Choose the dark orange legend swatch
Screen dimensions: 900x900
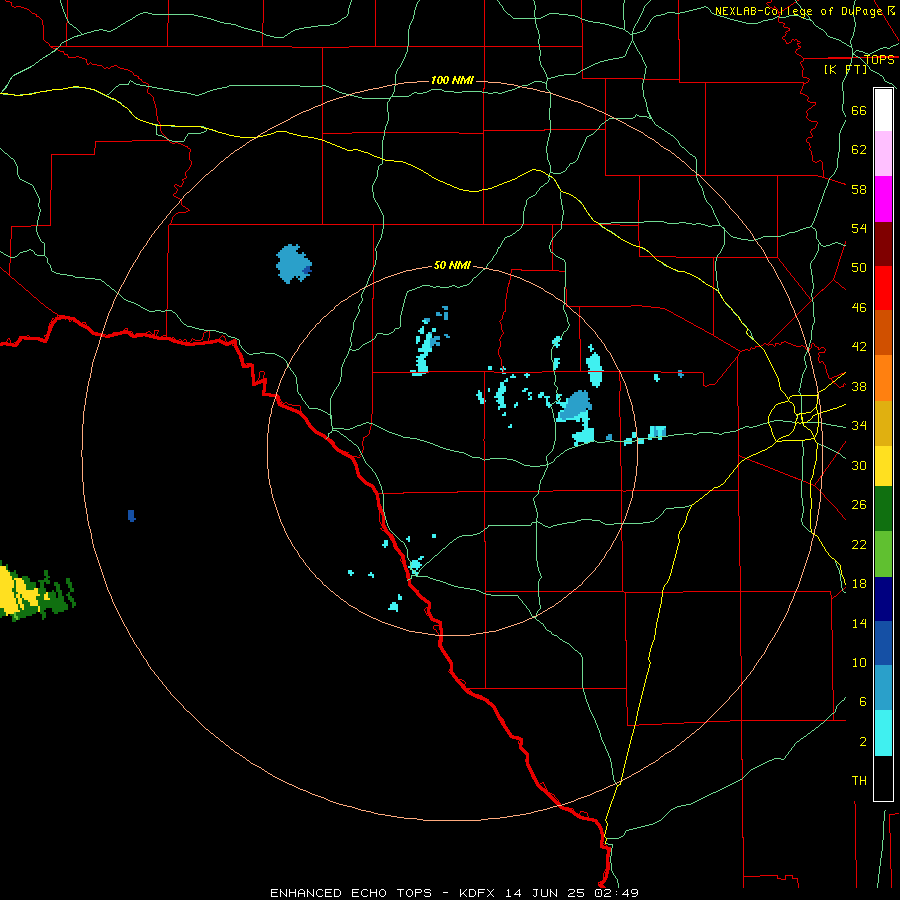[883, 332]
